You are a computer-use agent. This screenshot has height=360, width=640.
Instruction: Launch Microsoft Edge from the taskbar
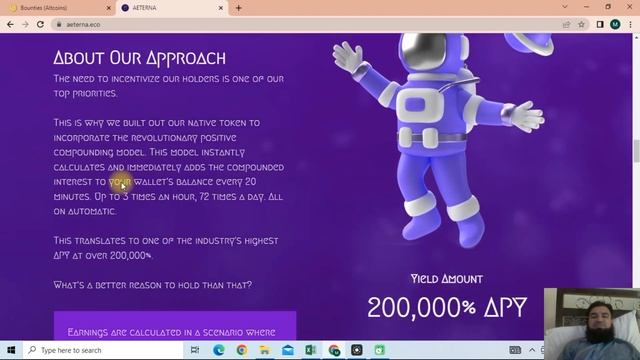coord(218,350)
